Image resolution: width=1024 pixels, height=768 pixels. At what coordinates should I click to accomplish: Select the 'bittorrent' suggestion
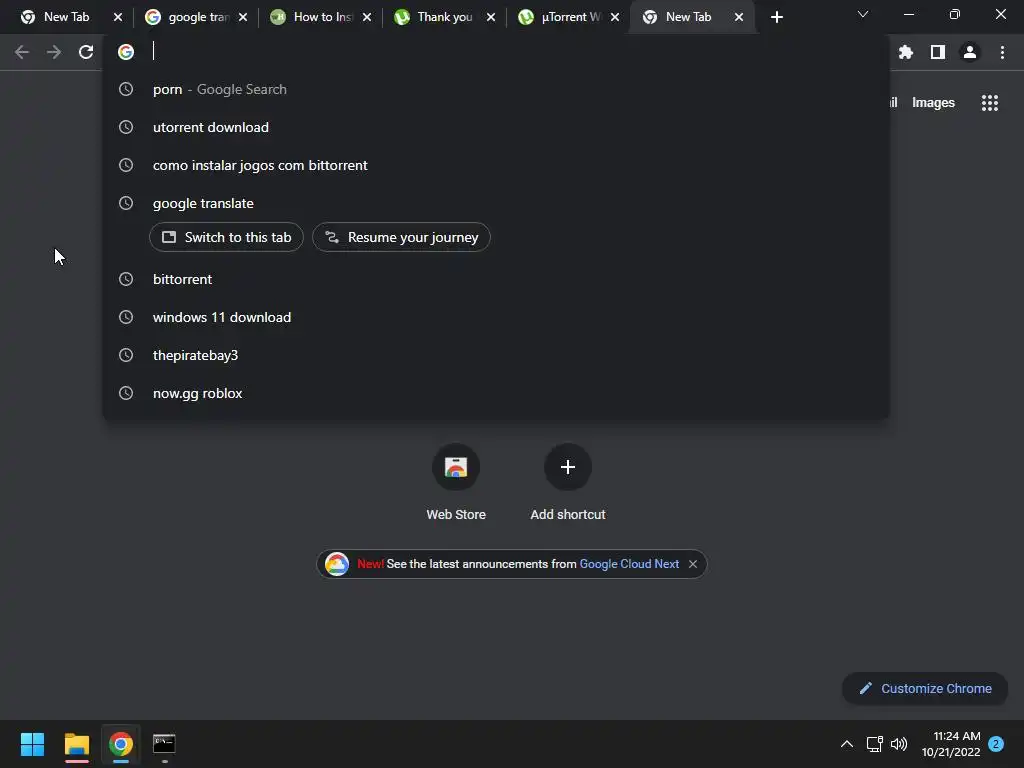pos(496,279)
